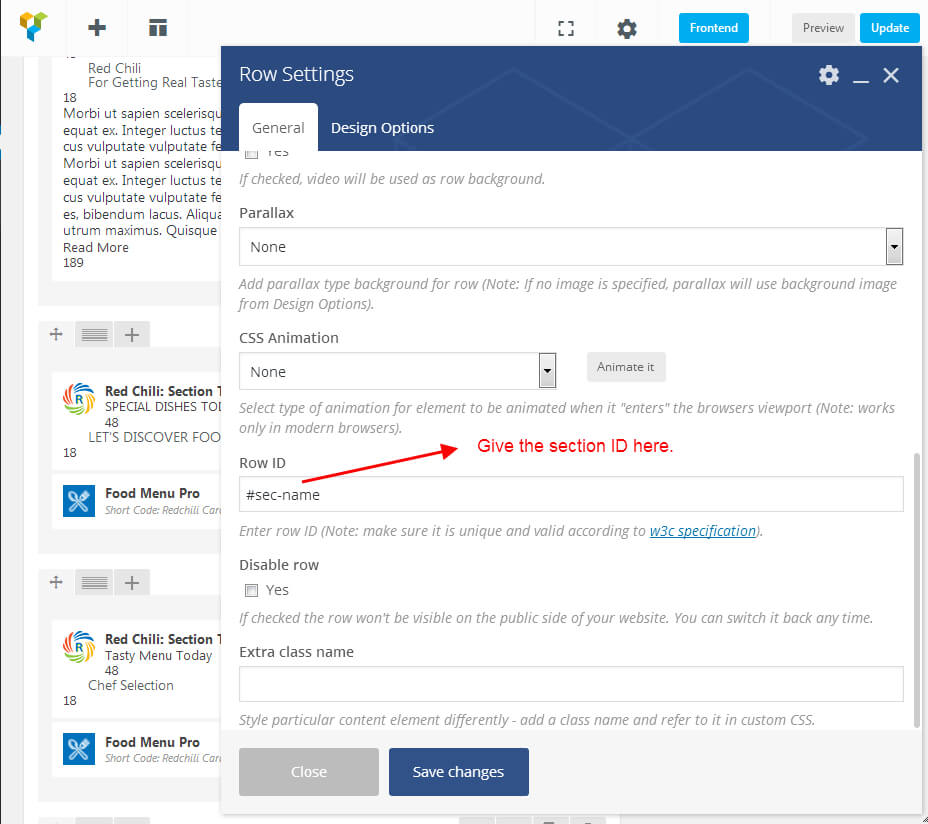Select the General tab
This screenshot has width=928, height=824.
point(278,127)
